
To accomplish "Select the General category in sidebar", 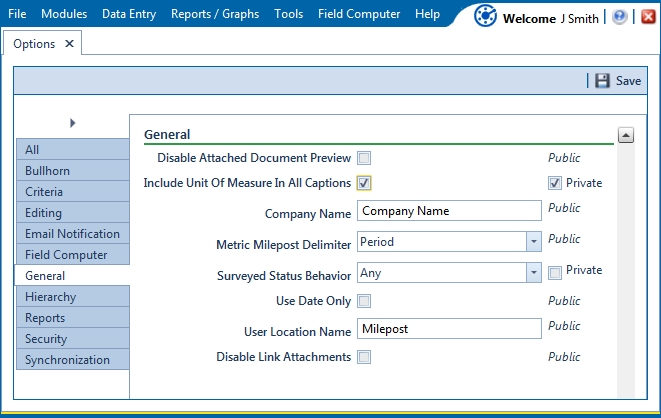I will coord(73,276).
